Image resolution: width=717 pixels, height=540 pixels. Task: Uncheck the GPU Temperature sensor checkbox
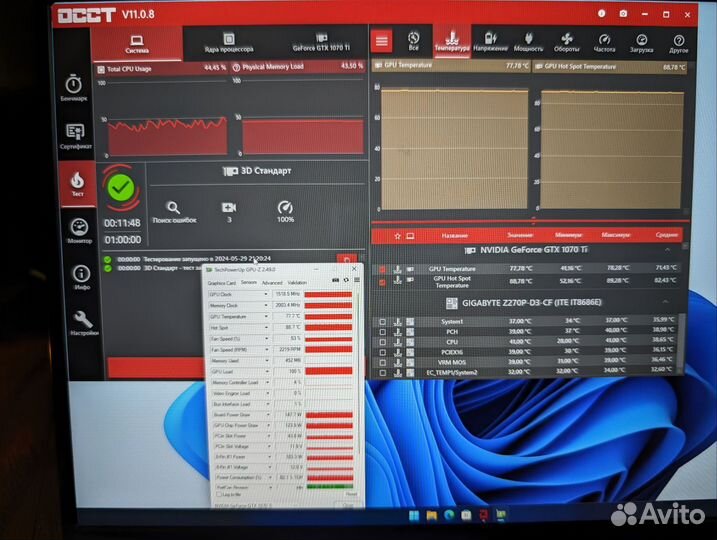(x=381, y=269)
